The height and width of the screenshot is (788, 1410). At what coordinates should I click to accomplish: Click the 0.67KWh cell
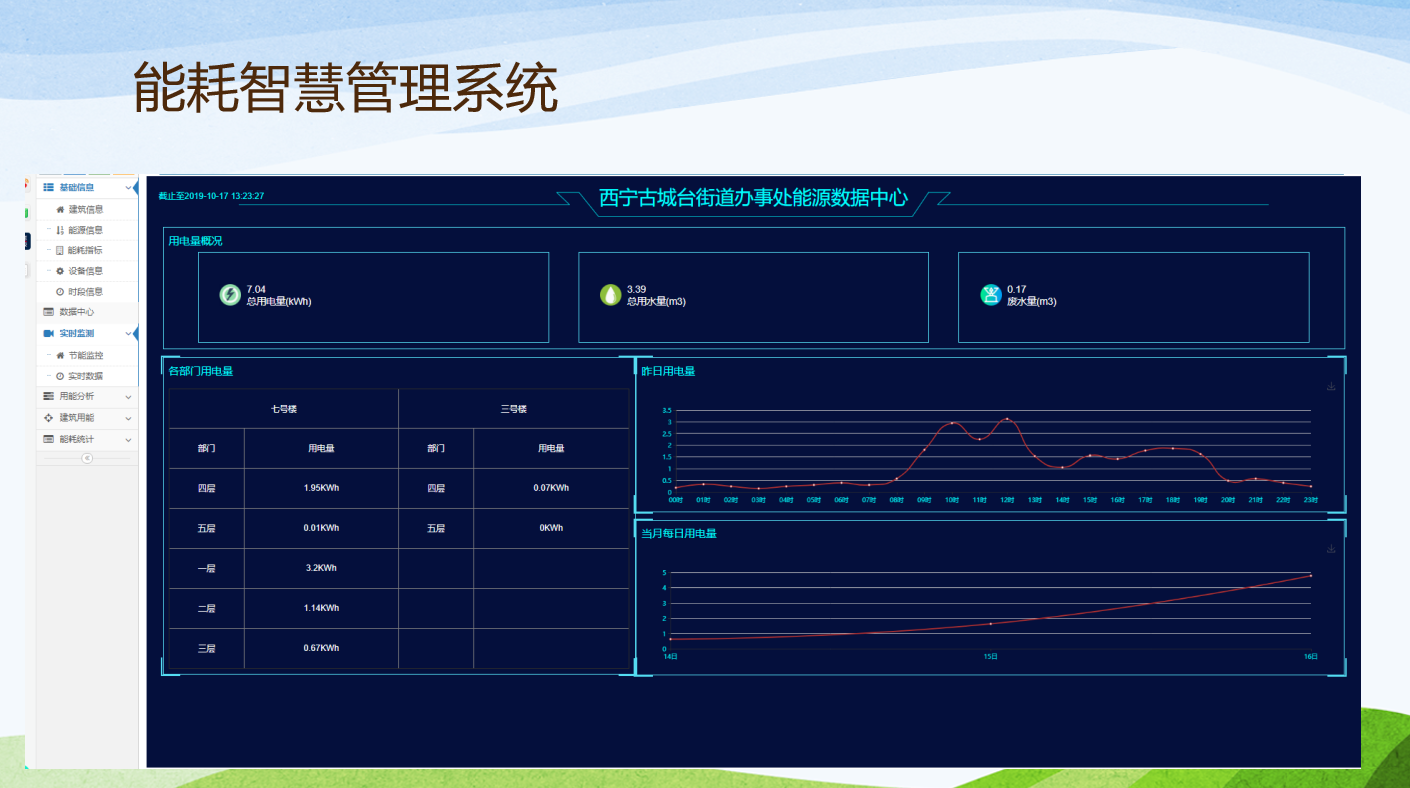pos(321,648)
